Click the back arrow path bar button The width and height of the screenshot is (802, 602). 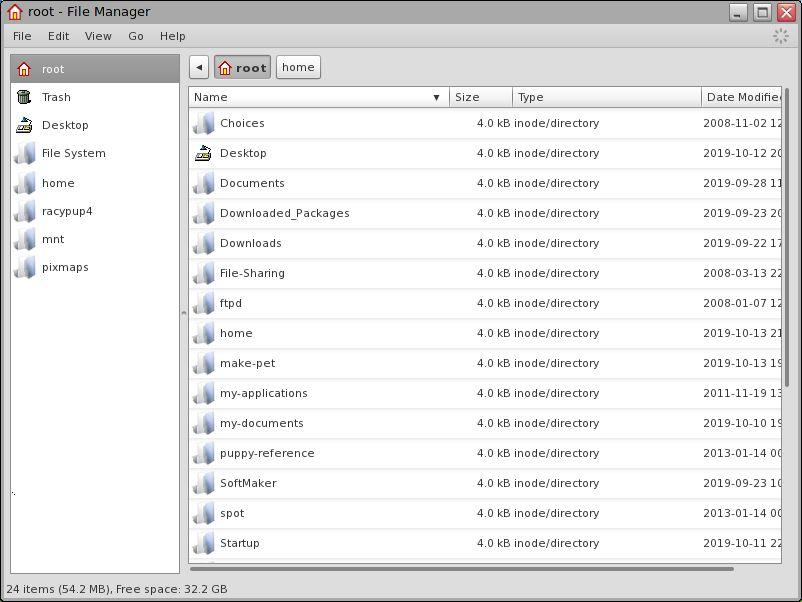199,68
